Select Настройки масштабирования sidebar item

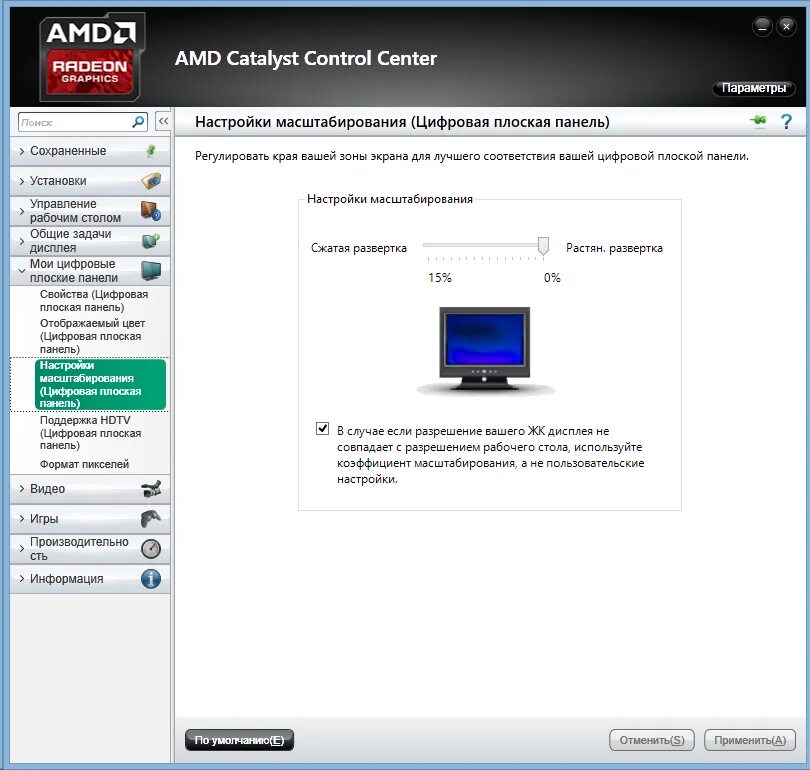point(100,384)
